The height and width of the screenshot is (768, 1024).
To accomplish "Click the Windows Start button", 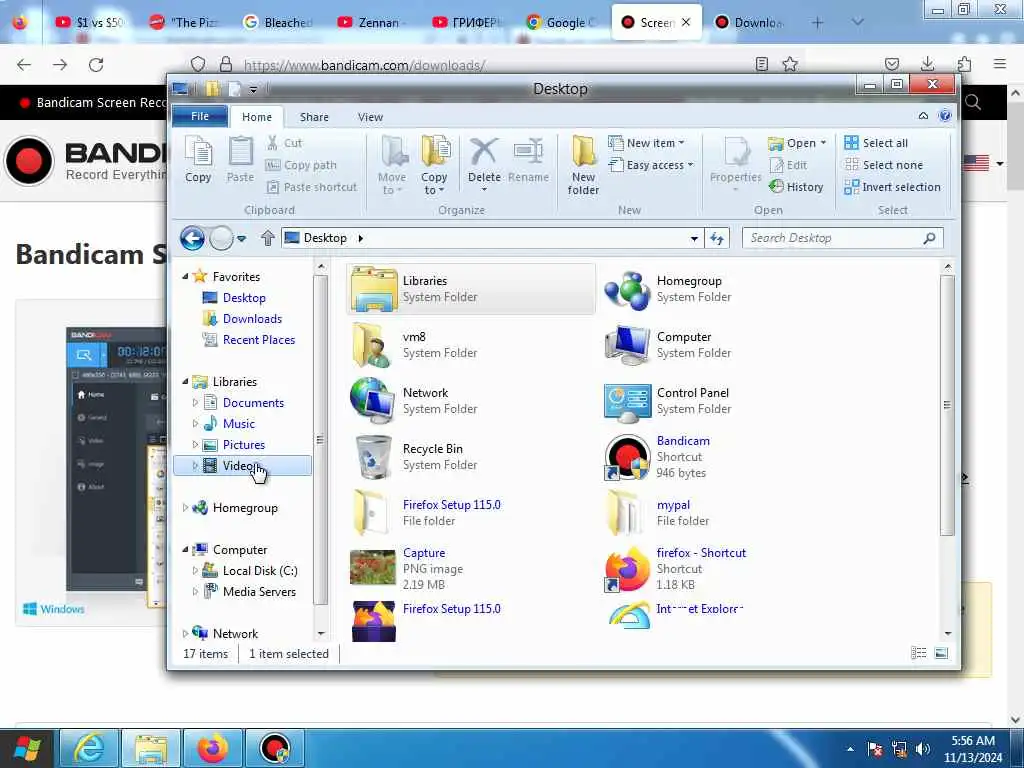I will click(x=26, y=748).
